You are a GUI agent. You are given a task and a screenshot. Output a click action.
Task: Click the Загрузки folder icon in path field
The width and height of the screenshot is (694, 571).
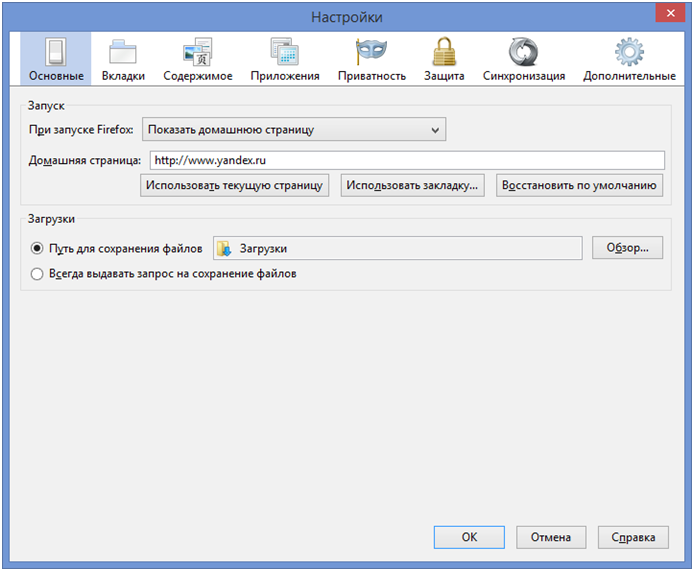[x=224, y=249]
